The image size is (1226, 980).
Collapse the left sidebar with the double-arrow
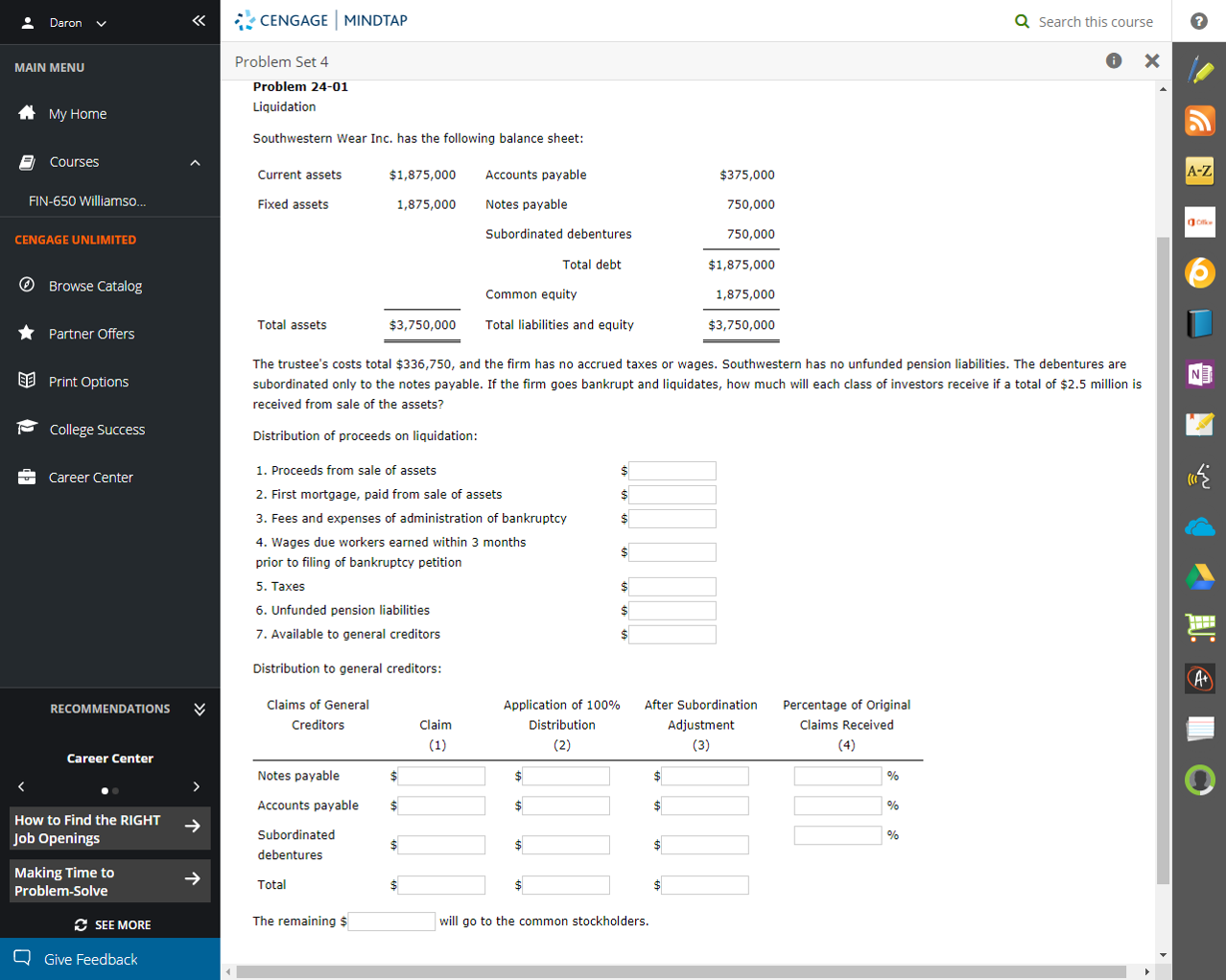[x=199, y=20]
